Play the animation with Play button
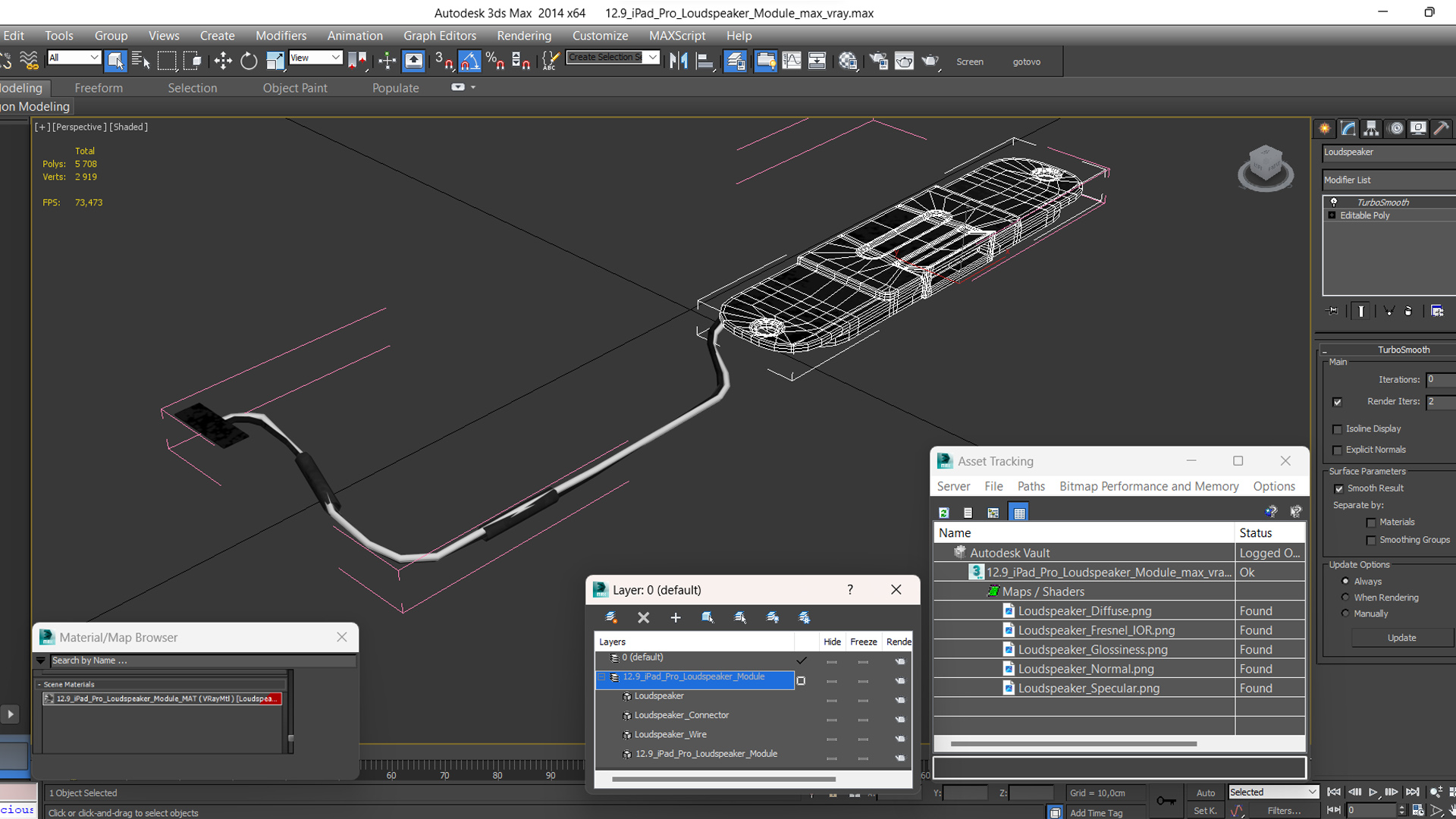This screenshot has width=1456, height=819. 1373,792
